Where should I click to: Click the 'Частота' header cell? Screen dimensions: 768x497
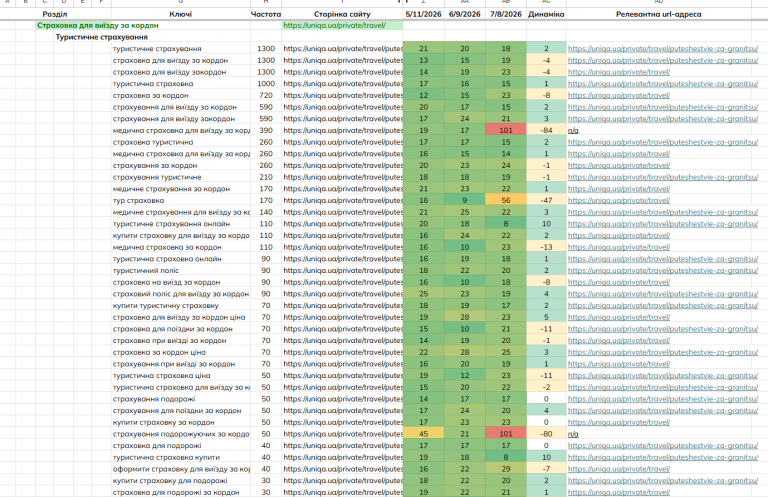(x=266, y=14)
